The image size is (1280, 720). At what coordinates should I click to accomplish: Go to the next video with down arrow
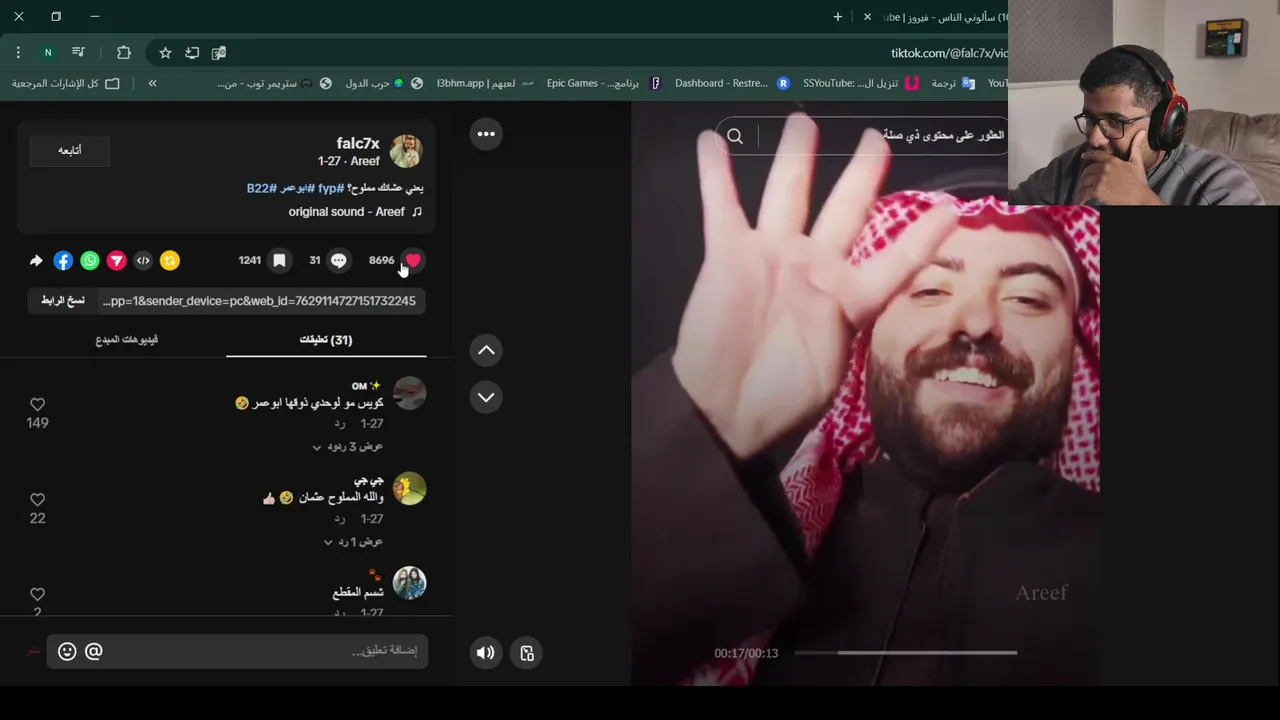(486, 397)
